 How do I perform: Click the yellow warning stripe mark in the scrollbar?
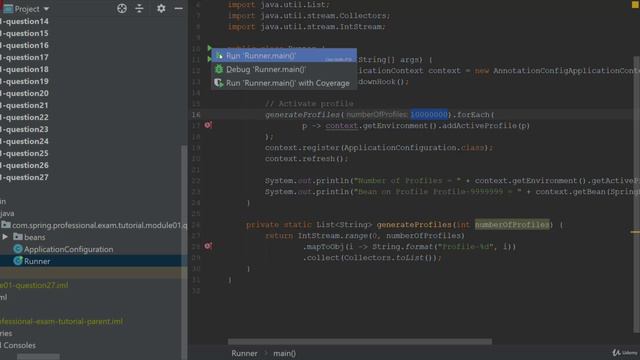tap(635, 232)
